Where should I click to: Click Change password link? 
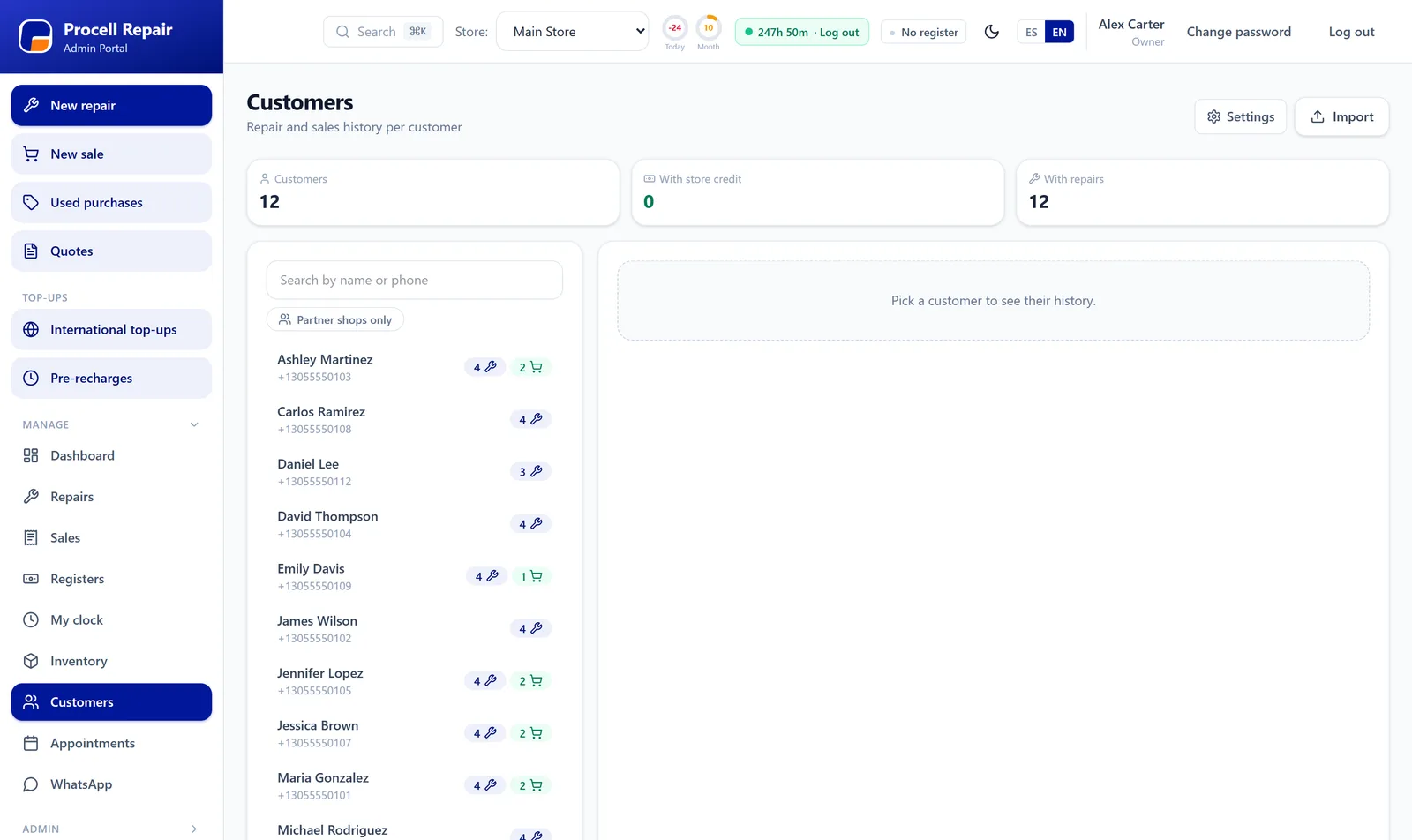[1238, 32]
